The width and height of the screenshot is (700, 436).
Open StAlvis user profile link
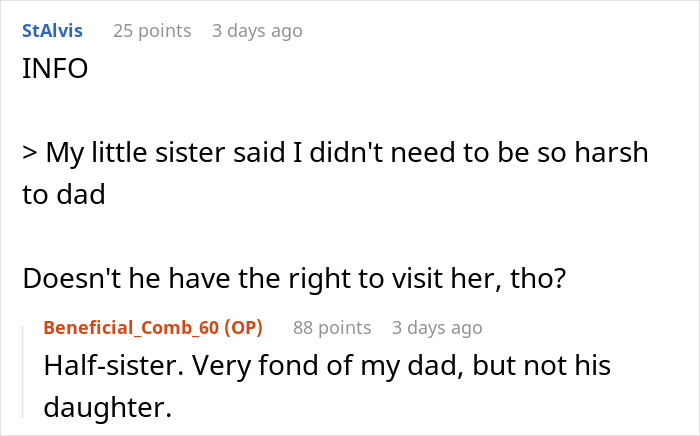click(52, 31)
